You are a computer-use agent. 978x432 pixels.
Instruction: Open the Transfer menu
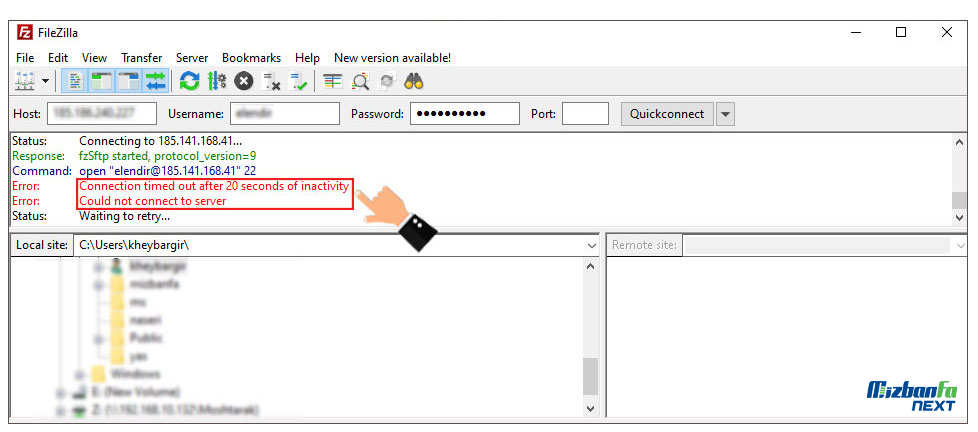point(142,58)
